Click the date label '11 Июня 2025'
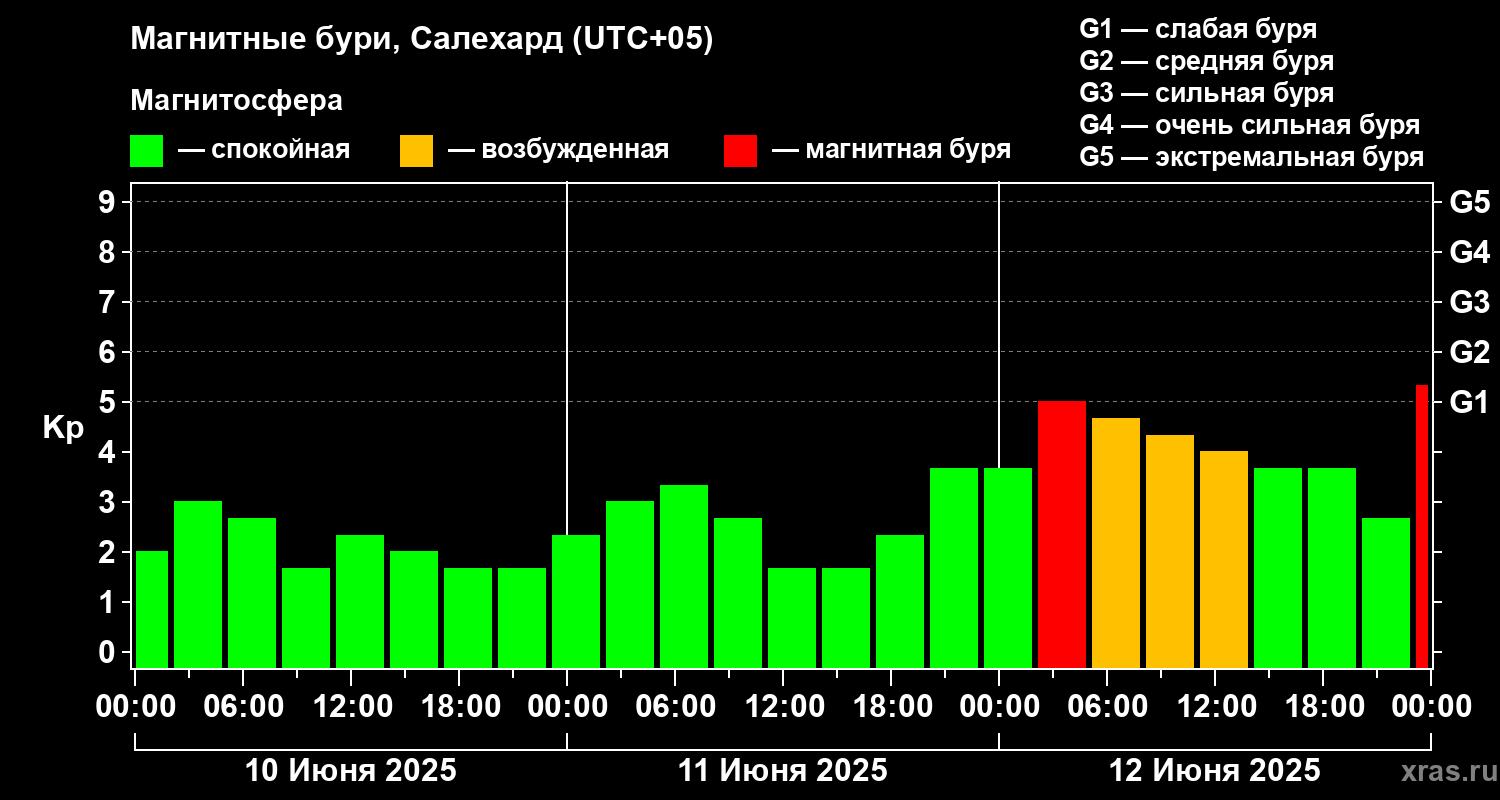 (783, 771)
